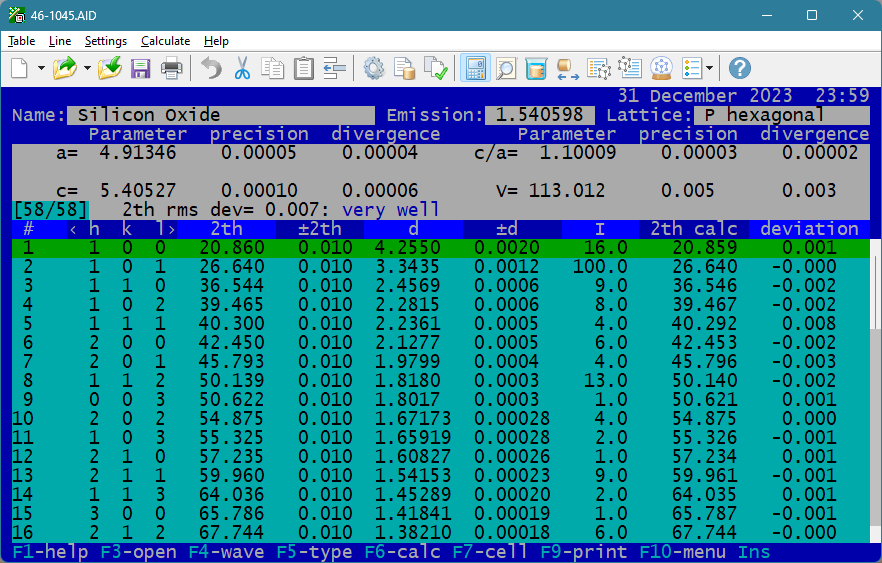Open the Help menu

pos(216,41)
